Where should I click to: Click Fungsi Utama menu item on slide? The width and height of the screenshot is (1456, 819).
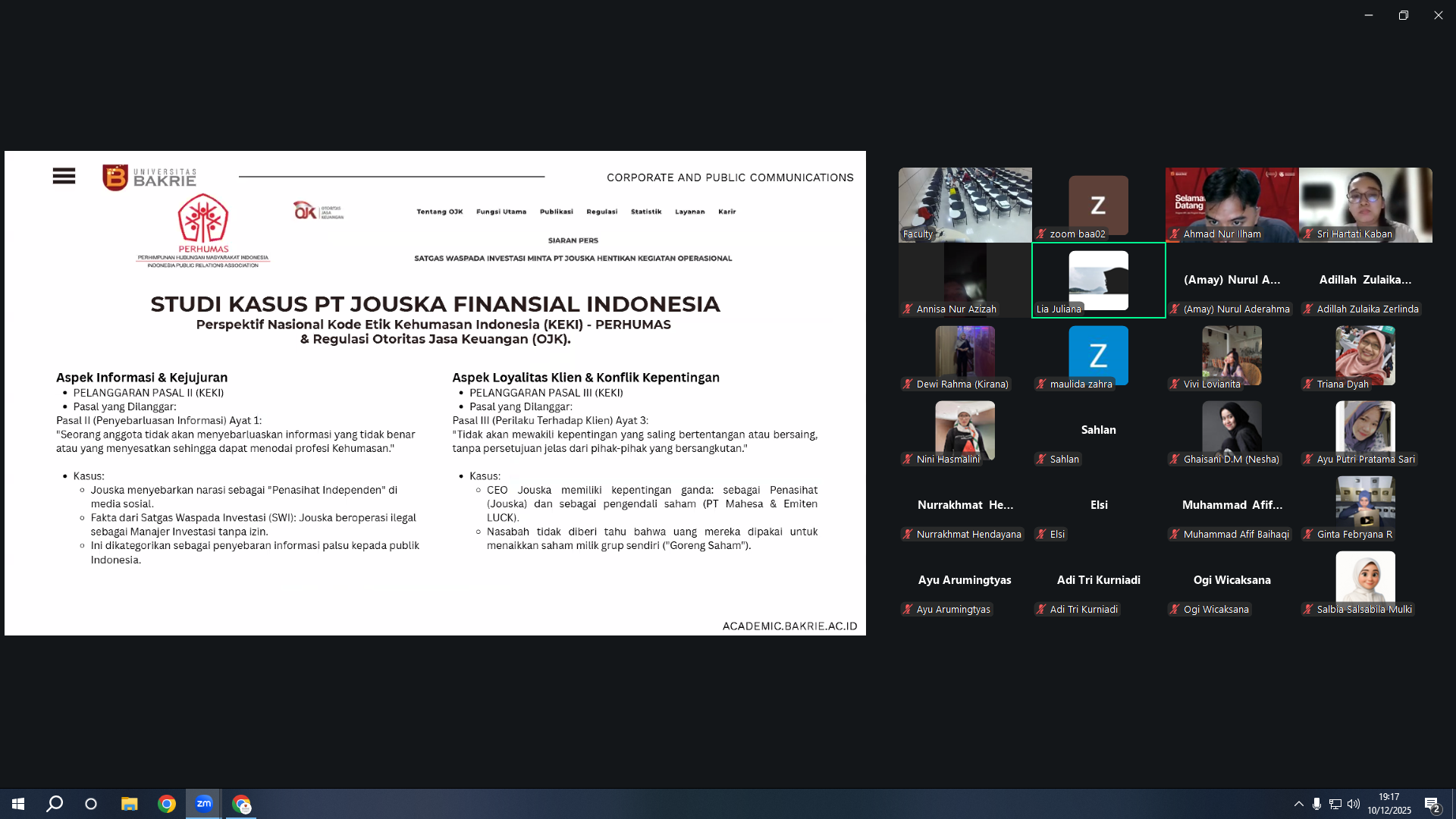point(501,212)
